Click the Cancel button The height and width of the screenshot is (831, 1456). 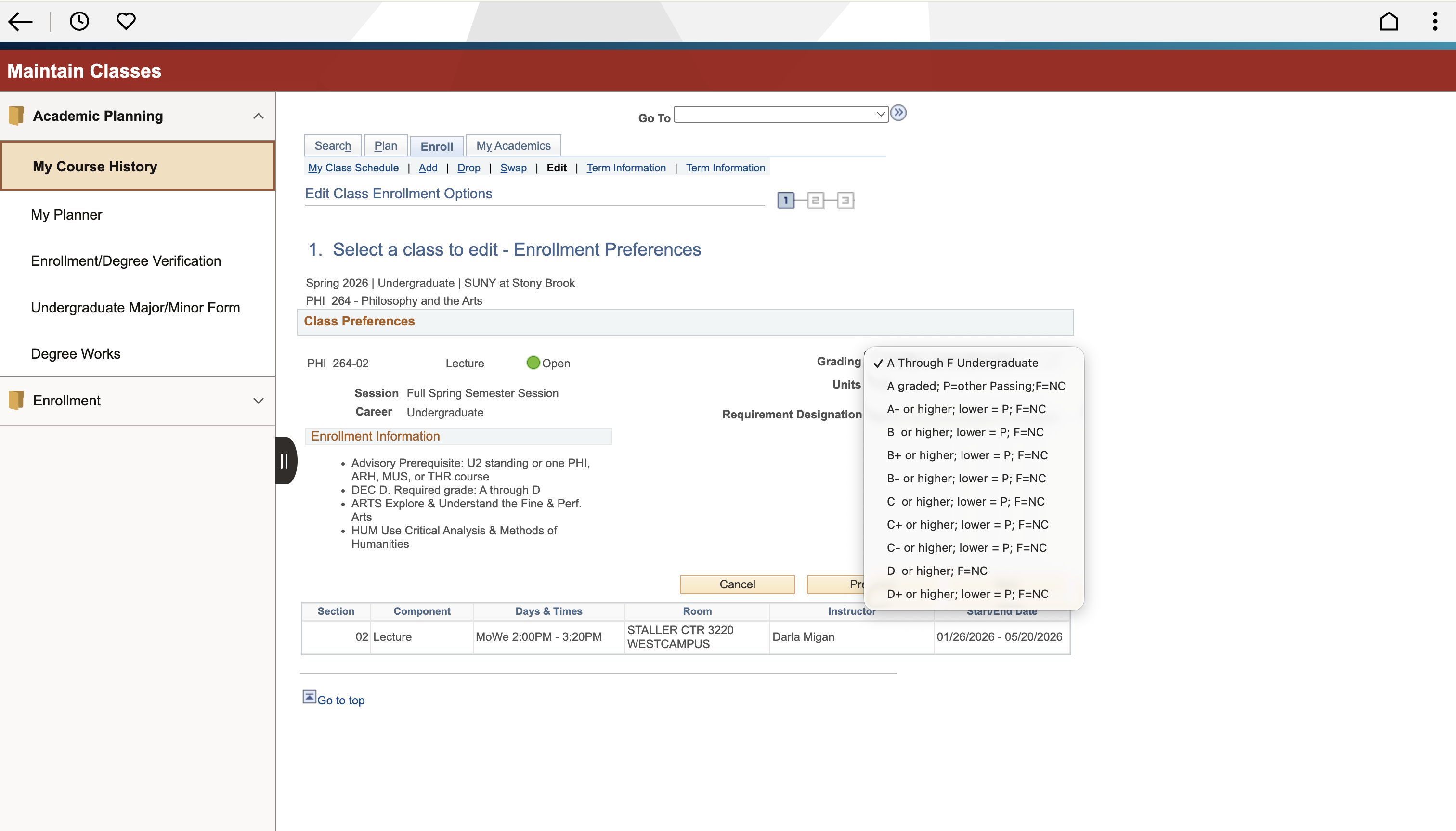point(738,584)
